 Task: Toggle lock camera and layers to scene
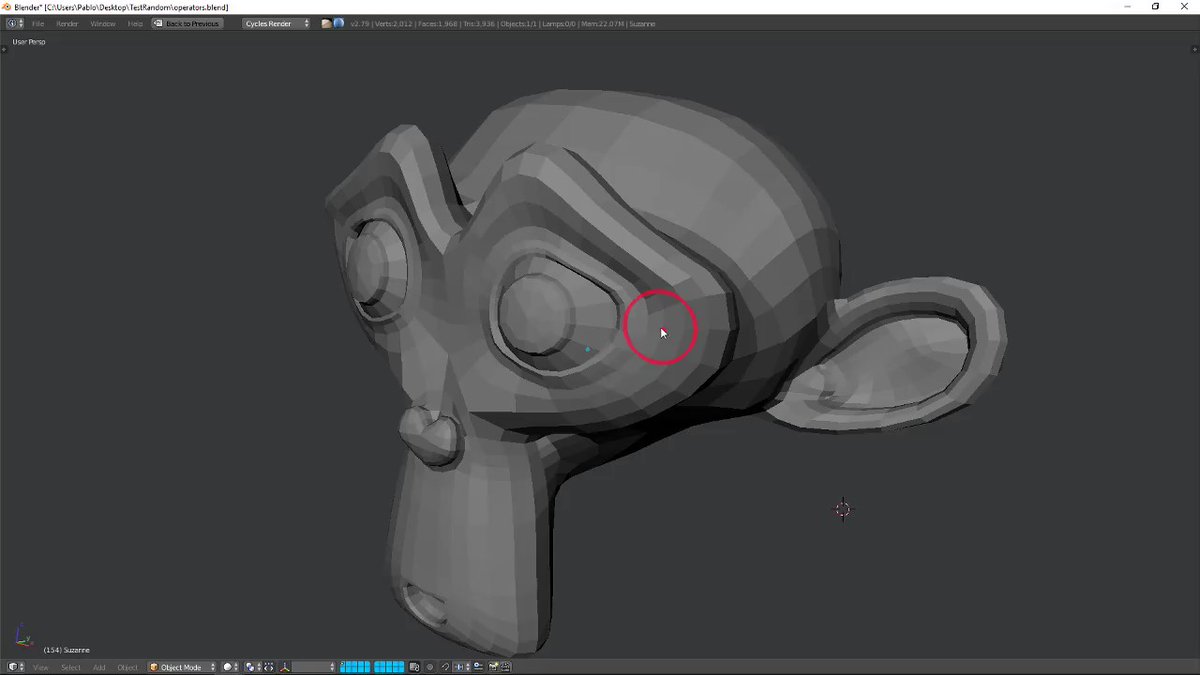(x=415, y=667)
